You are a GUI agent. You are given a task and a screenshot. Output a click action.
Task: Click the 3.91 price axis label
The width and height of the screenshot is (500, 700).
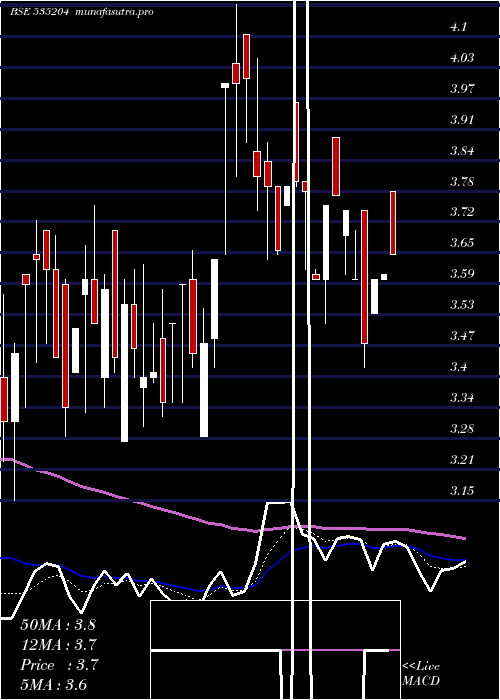coord(462,120)
